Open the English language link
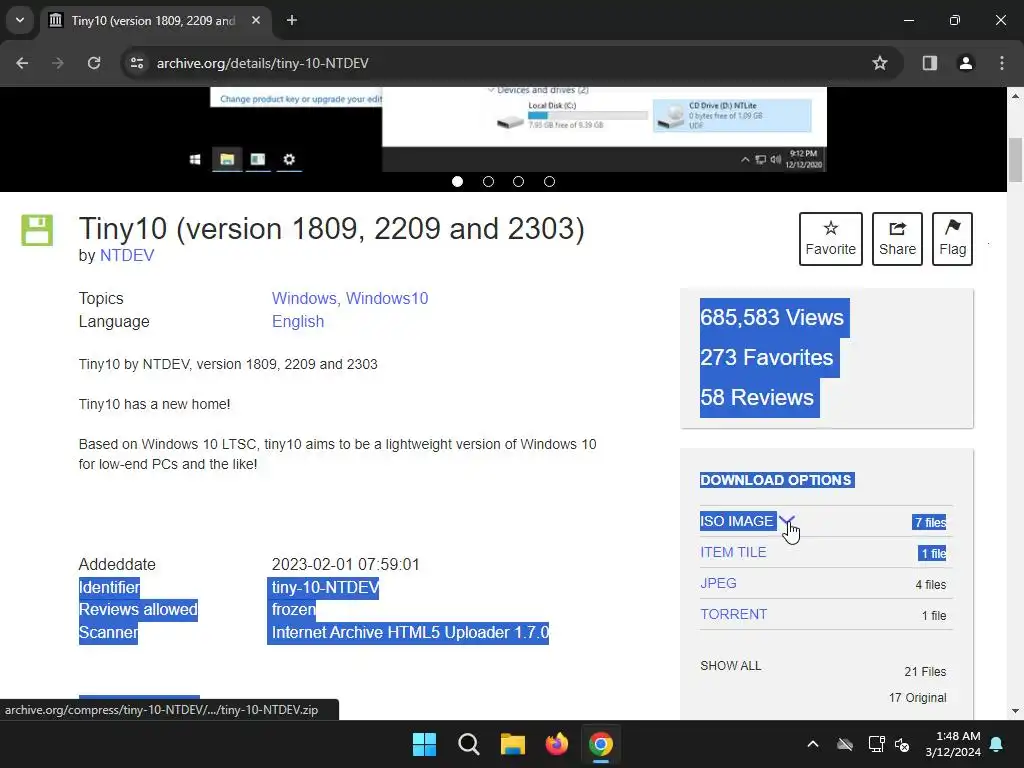This screenshot has height=768, width=1024. (x=298, y=321)
